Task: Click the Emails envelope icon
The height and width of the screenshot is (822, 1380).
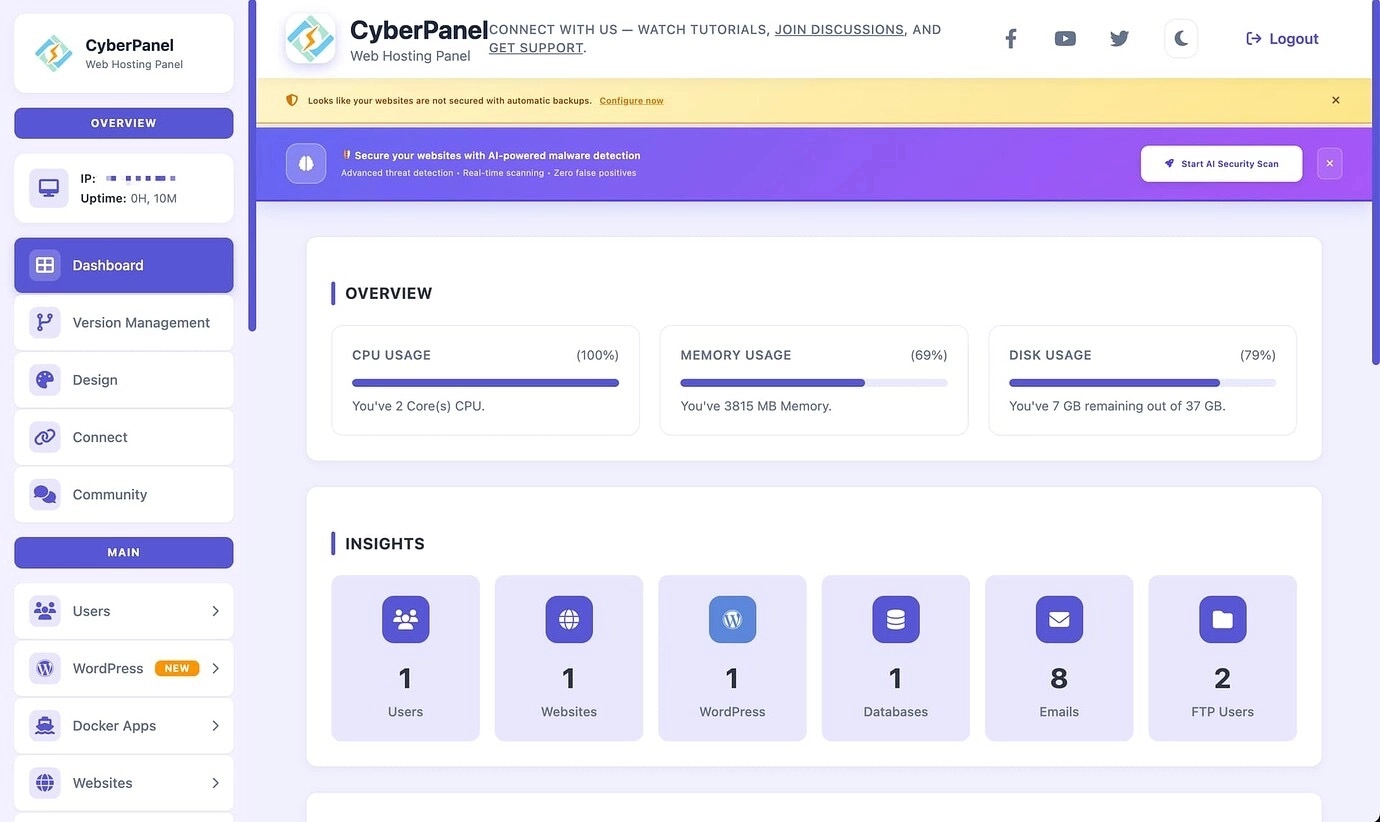Action: [1059, 619]
